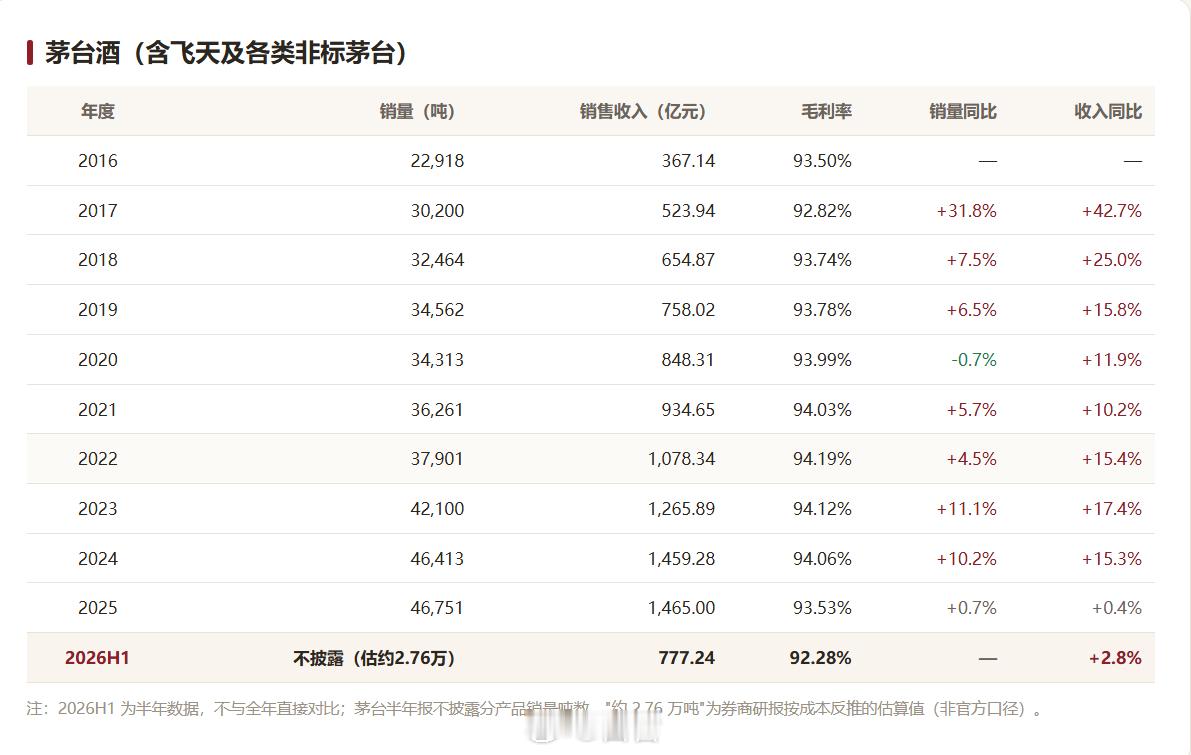Click the 不披露（估约2.76万） cell

point(374,659)
